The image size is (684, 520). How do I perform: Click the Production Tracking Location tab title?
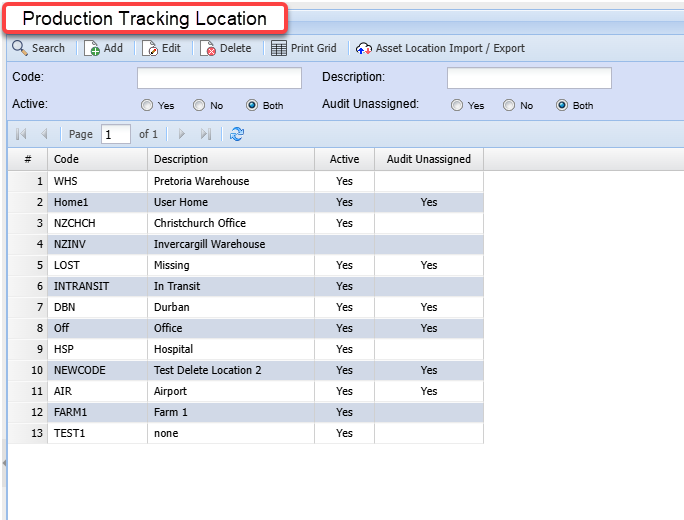(145, 19)
